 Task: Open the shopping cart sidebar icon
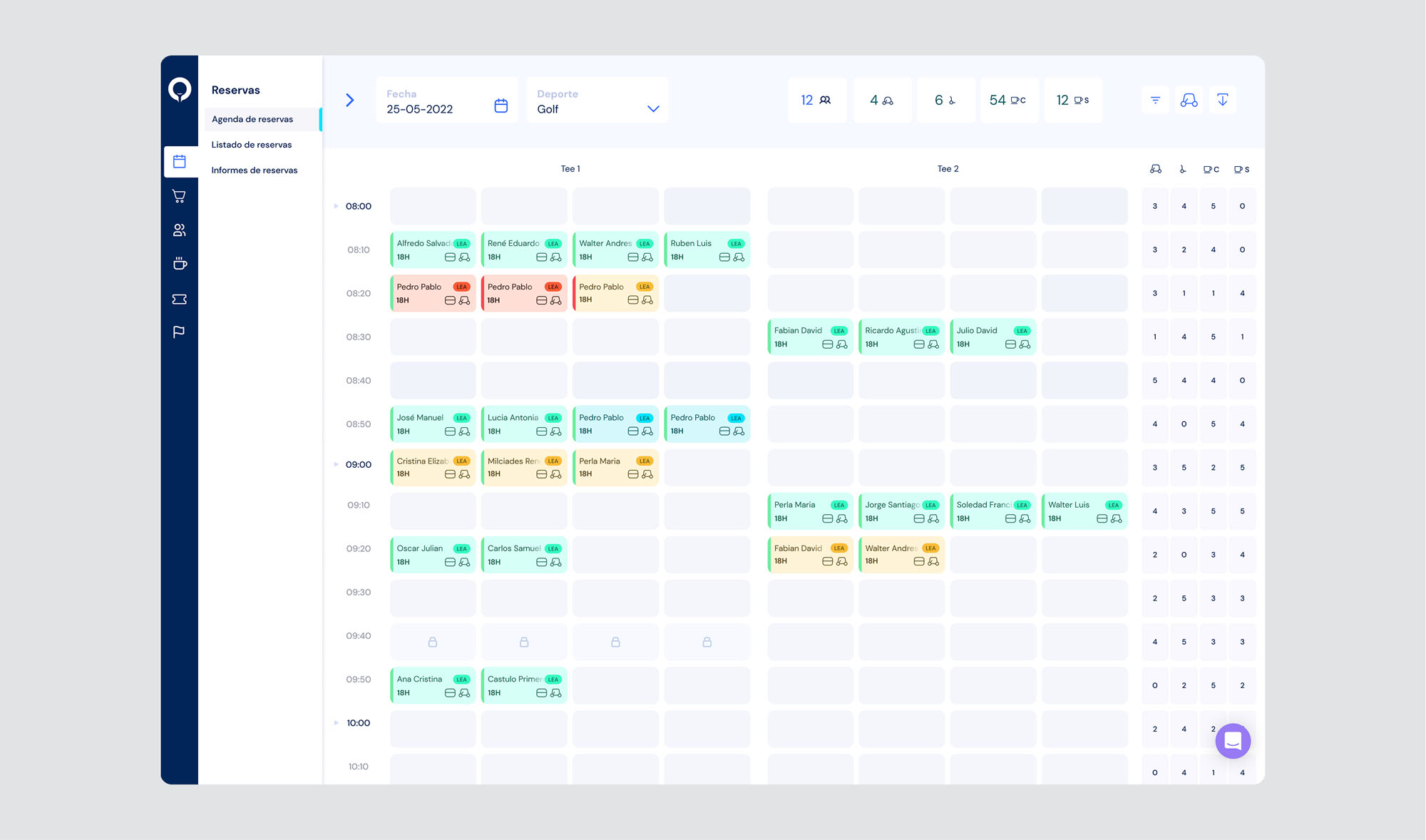179,196
